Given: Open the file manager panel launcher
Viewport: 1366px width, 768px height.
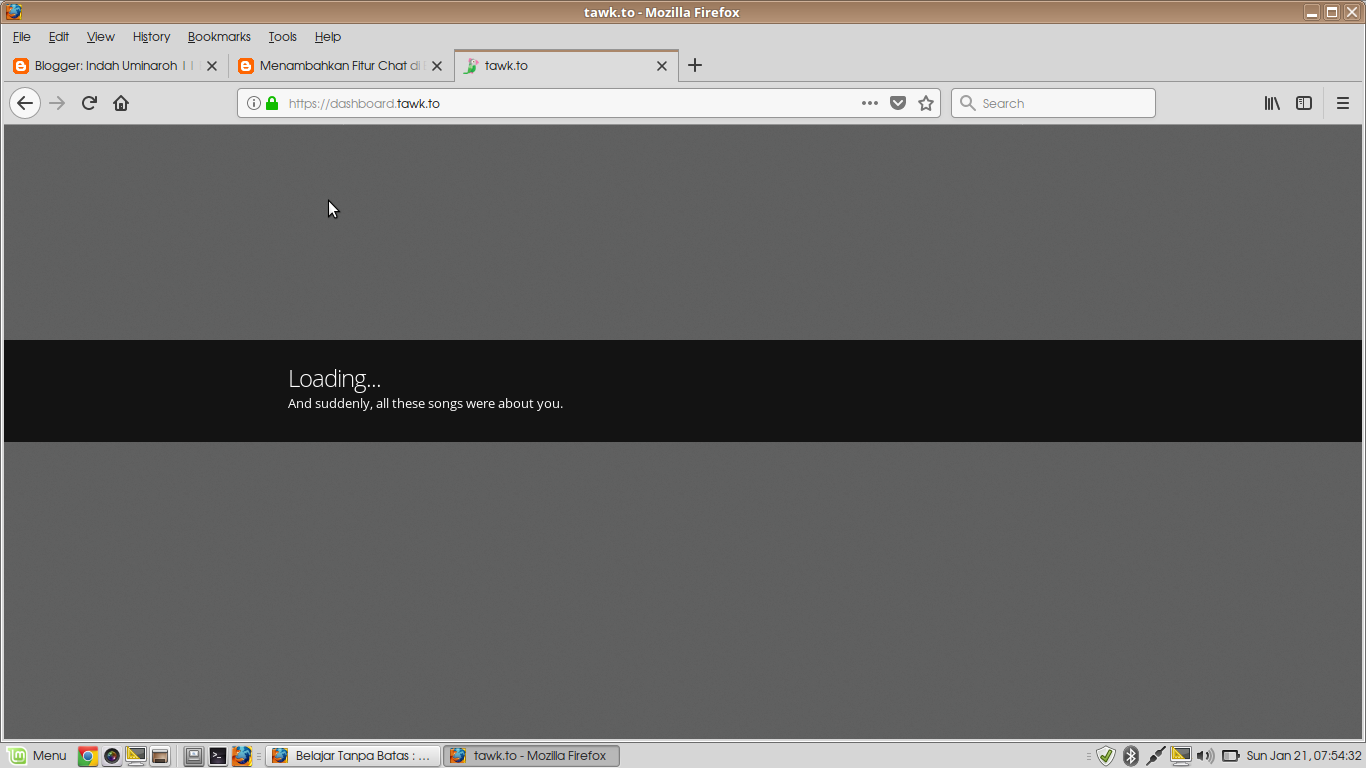Looking at the screenshot, I should 160,756.
